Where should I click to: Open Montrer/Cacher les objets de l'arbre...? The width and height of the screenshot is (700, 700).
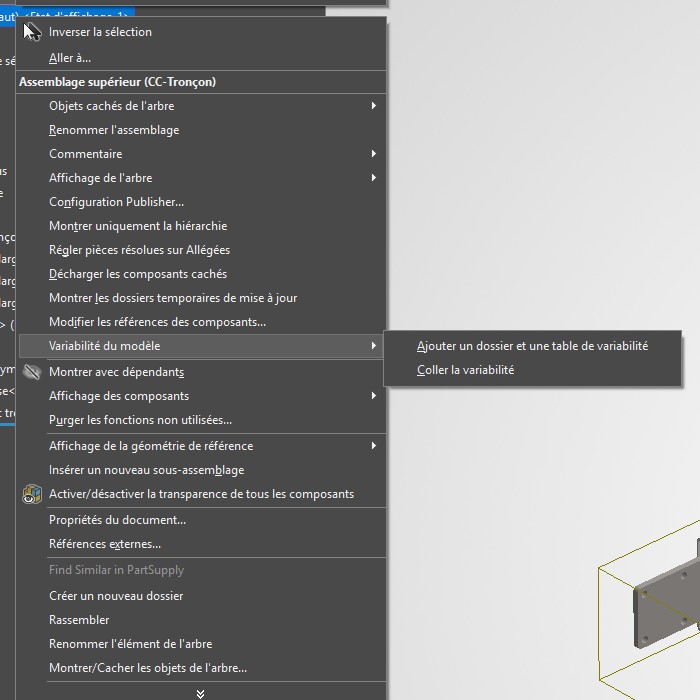[x=148, y=668]
